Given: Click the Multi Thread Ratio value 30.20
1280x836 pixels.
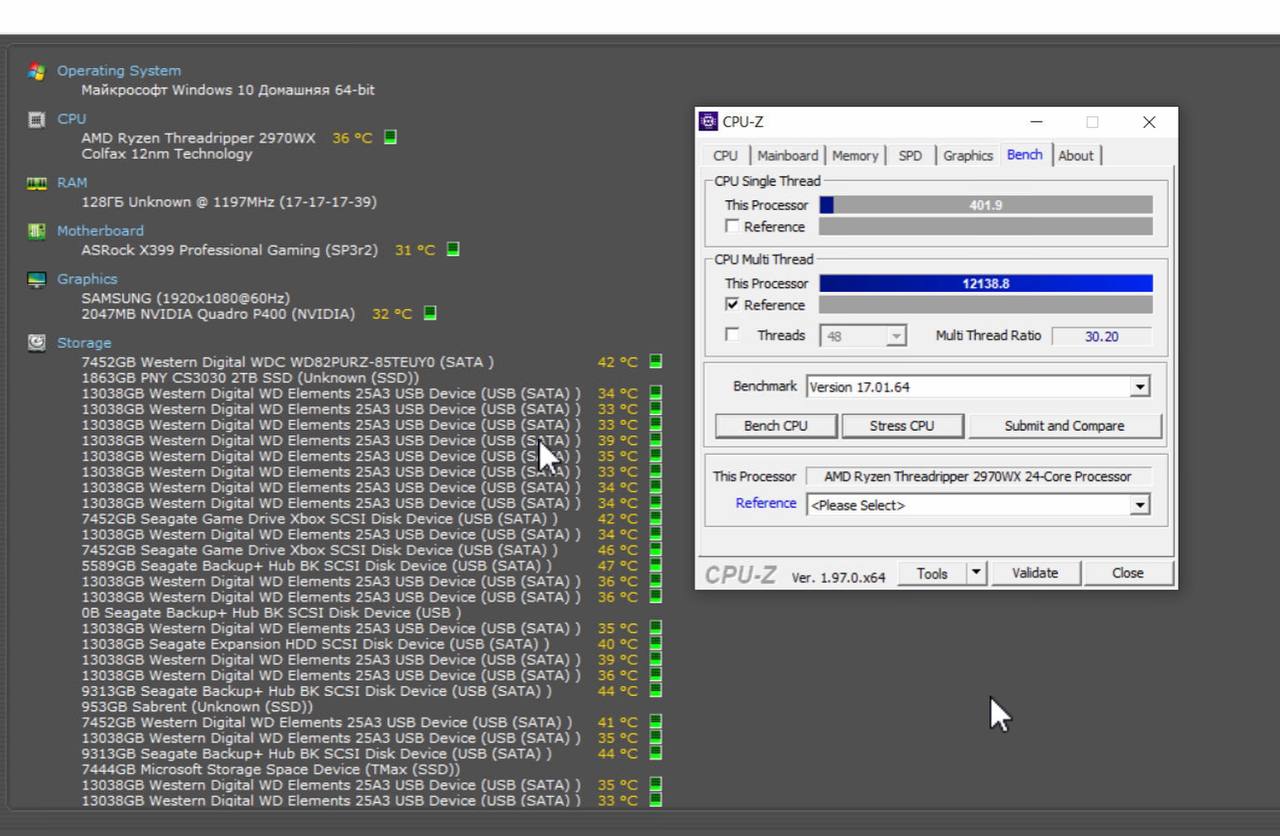Looking at the screenshot, I should point(1102,336).
